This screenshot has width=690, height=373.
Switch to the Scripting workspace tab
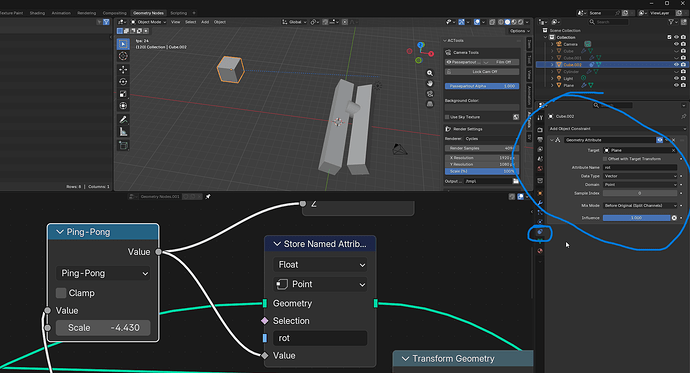pos(179,13)
